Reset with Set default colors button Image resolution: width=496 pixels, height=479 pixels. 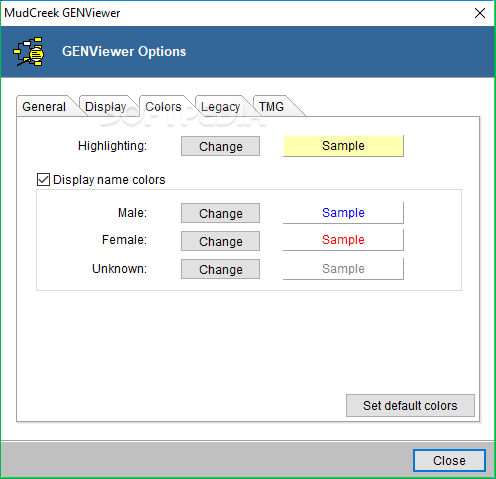410,406
